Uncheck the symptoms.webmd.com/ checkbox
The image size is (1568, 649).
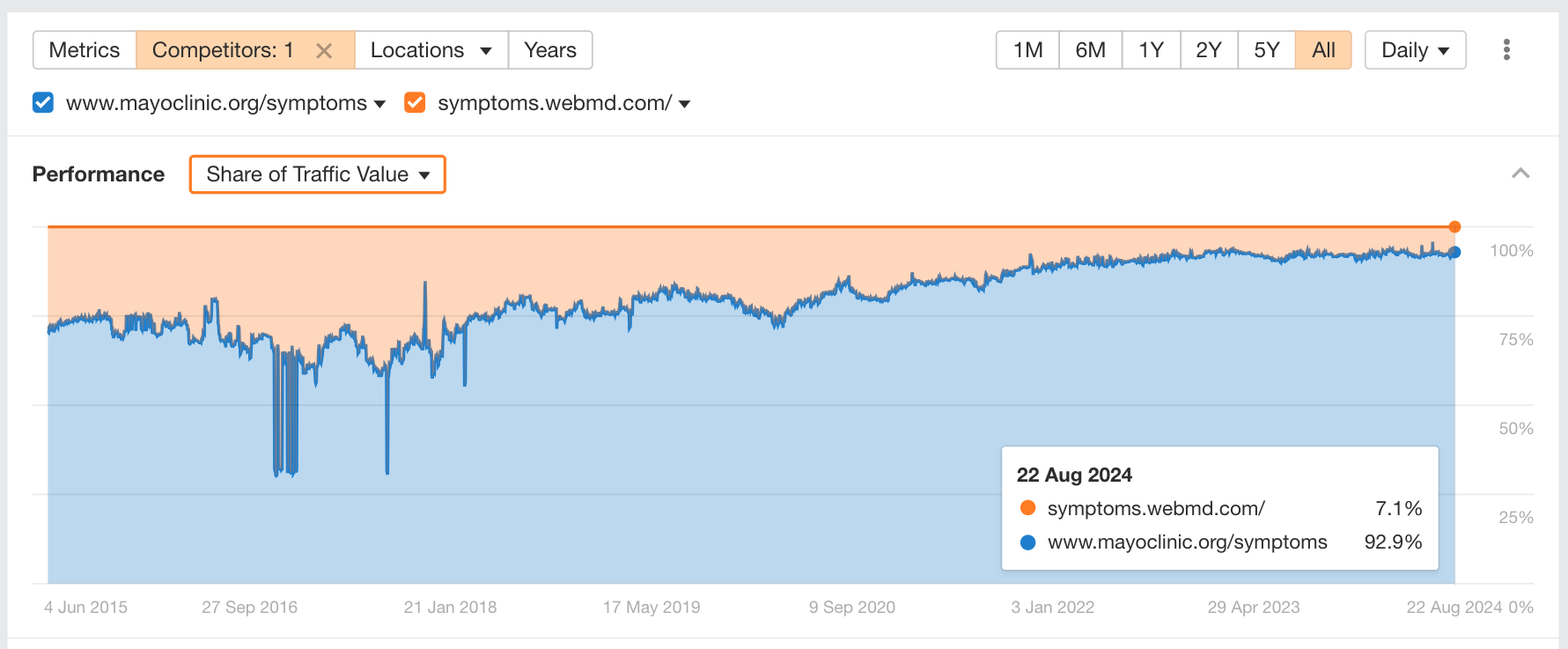pos(414,102)
